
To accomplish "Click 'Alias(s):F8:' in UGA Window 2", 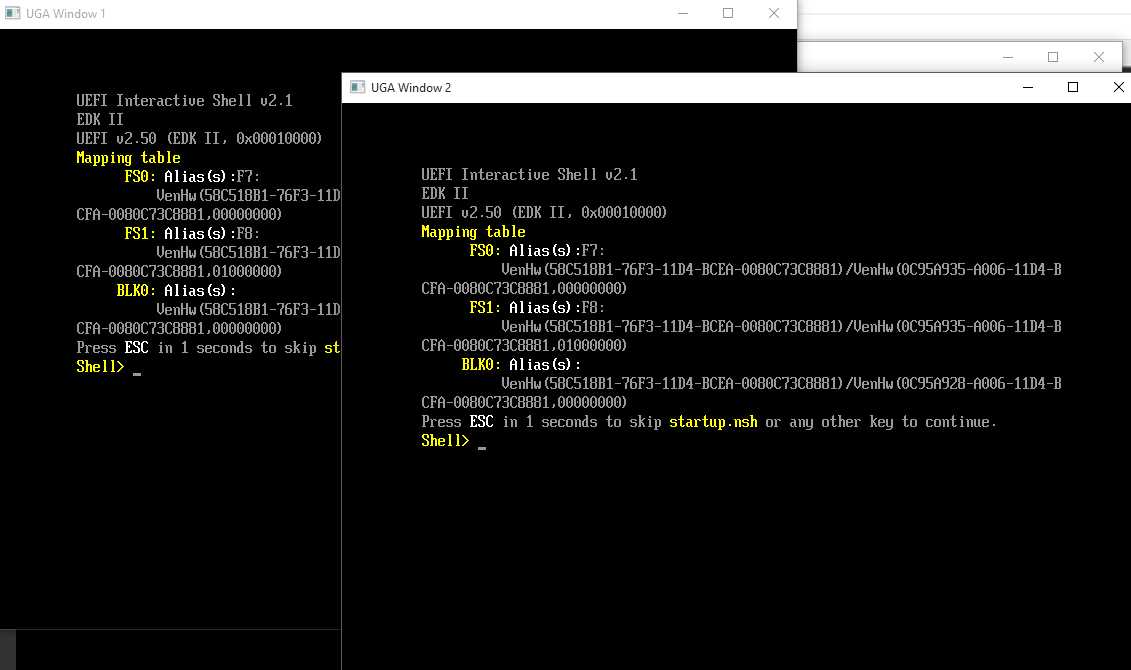I will 557,308.
